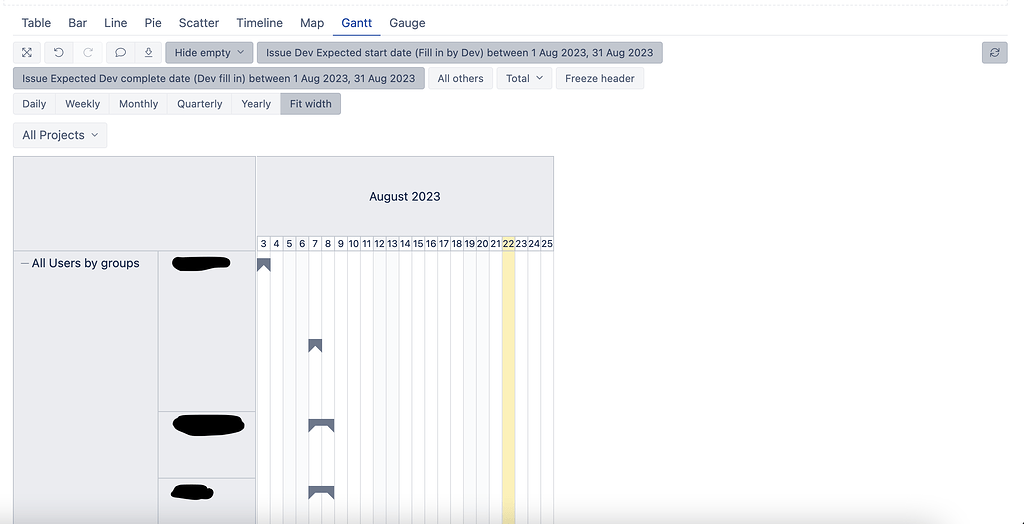The width and height of the screenshot is (1024, 524).
Task: Open the Total dropdown
Action: pos(524,78)
